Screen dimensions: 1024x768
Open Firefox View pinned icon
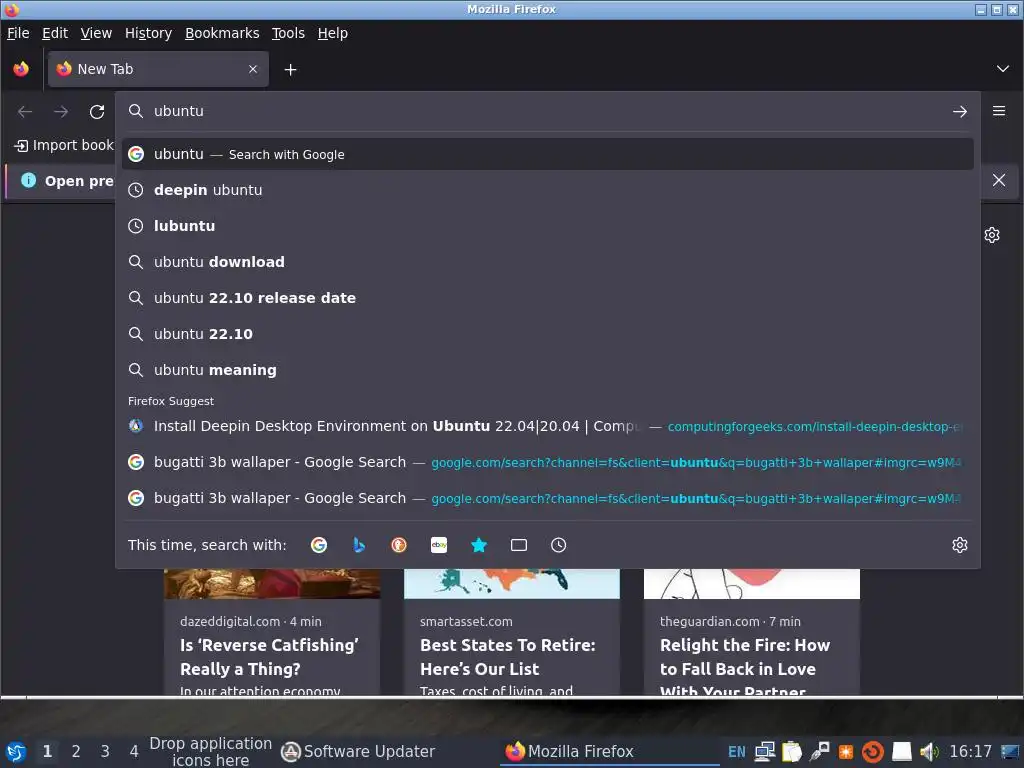point(21,69)
